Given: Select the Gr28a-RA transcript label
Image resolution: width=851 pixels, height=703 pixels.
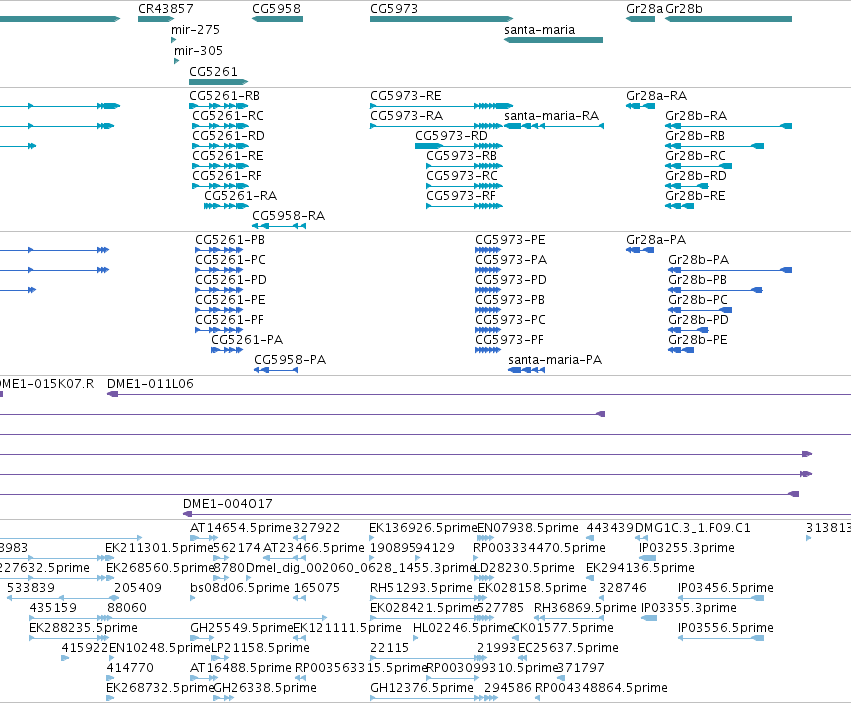Looking at the screenshot, I should [x=657, y=96].
